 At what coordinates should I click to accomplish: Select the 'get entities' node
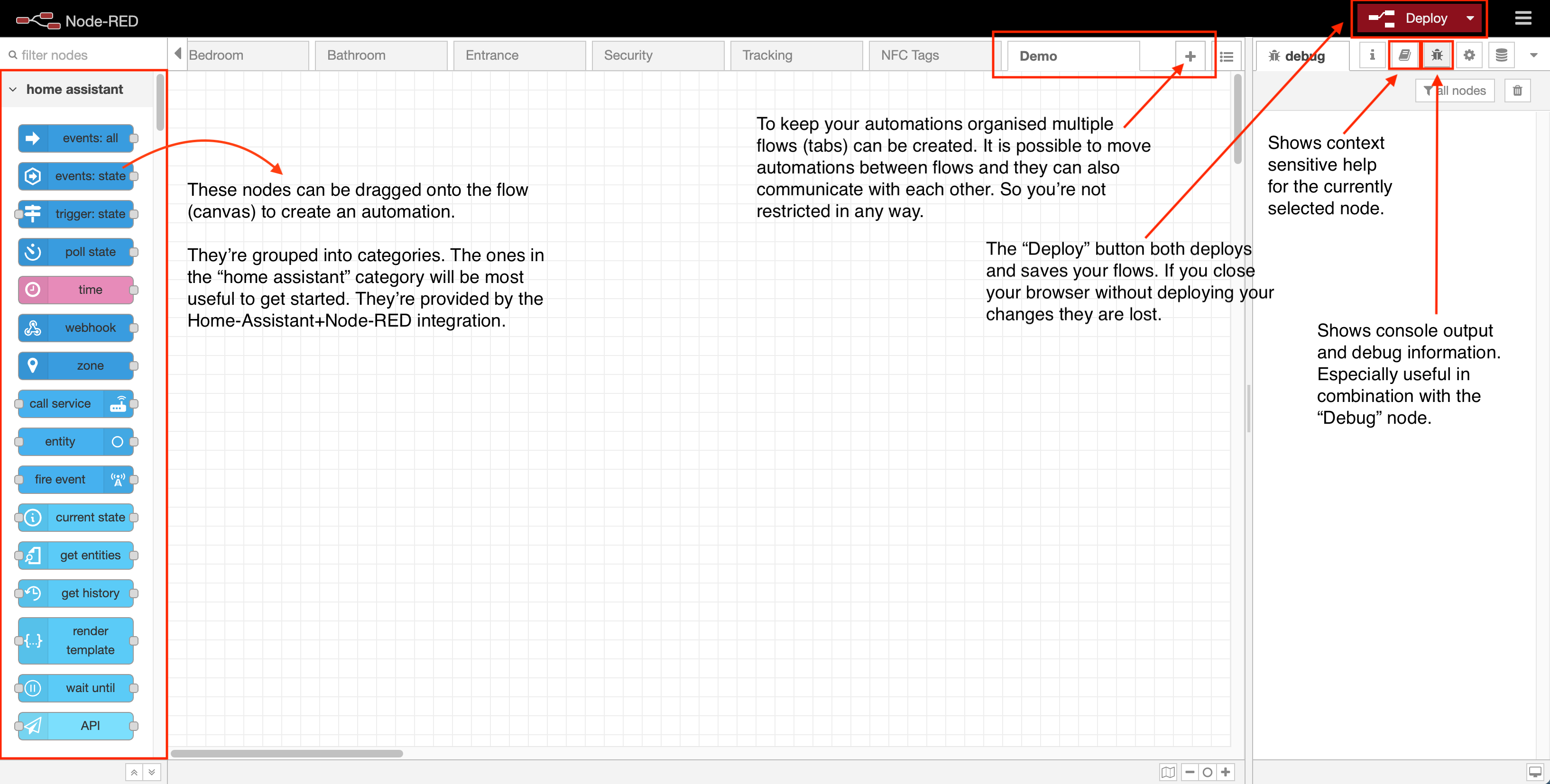point(76,555)
